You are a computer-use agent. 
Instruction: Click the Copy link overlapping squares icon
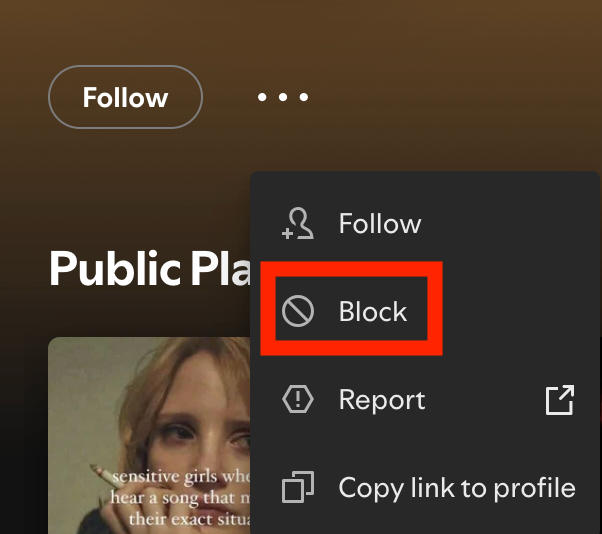click(x=298, y=489)
